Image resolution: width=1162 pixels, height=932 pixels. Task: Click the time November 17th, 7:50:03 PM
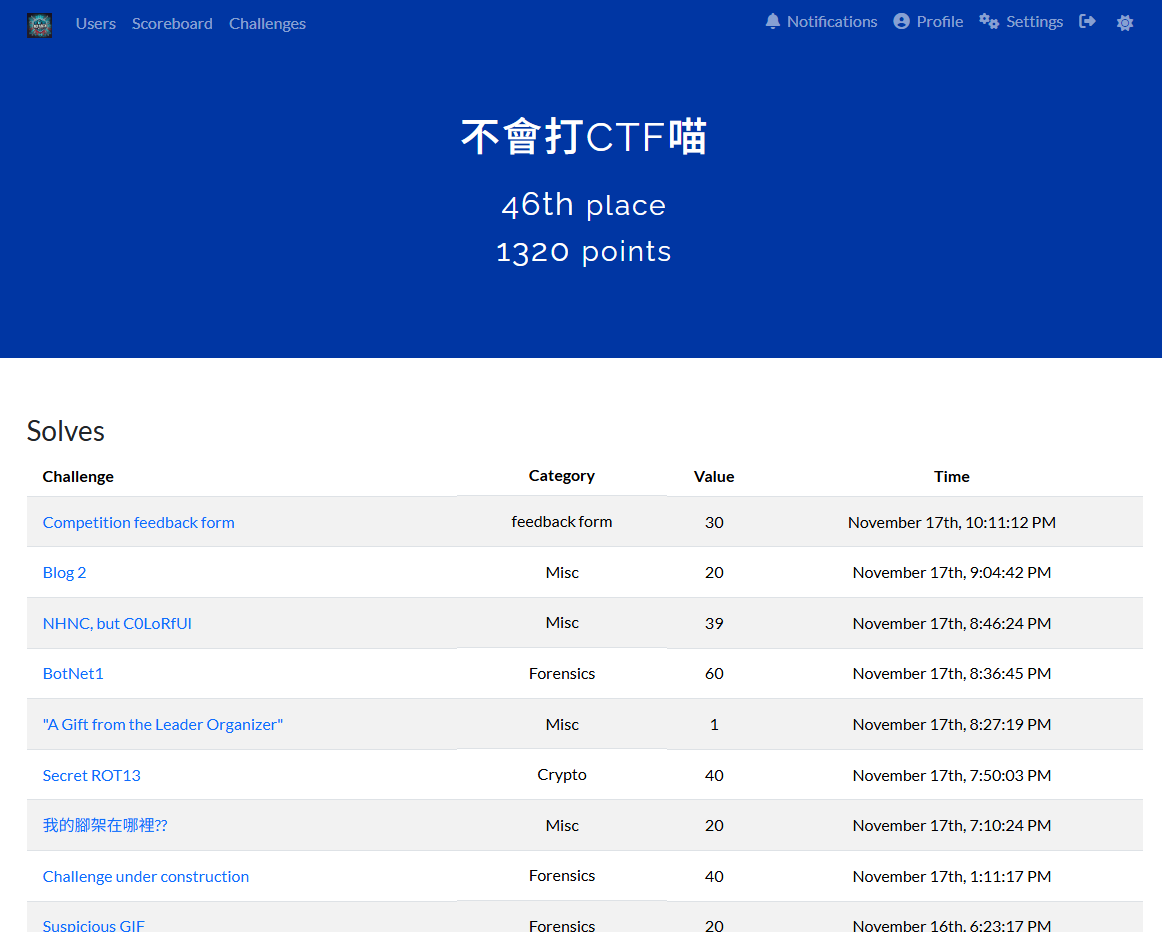point(952,776)
